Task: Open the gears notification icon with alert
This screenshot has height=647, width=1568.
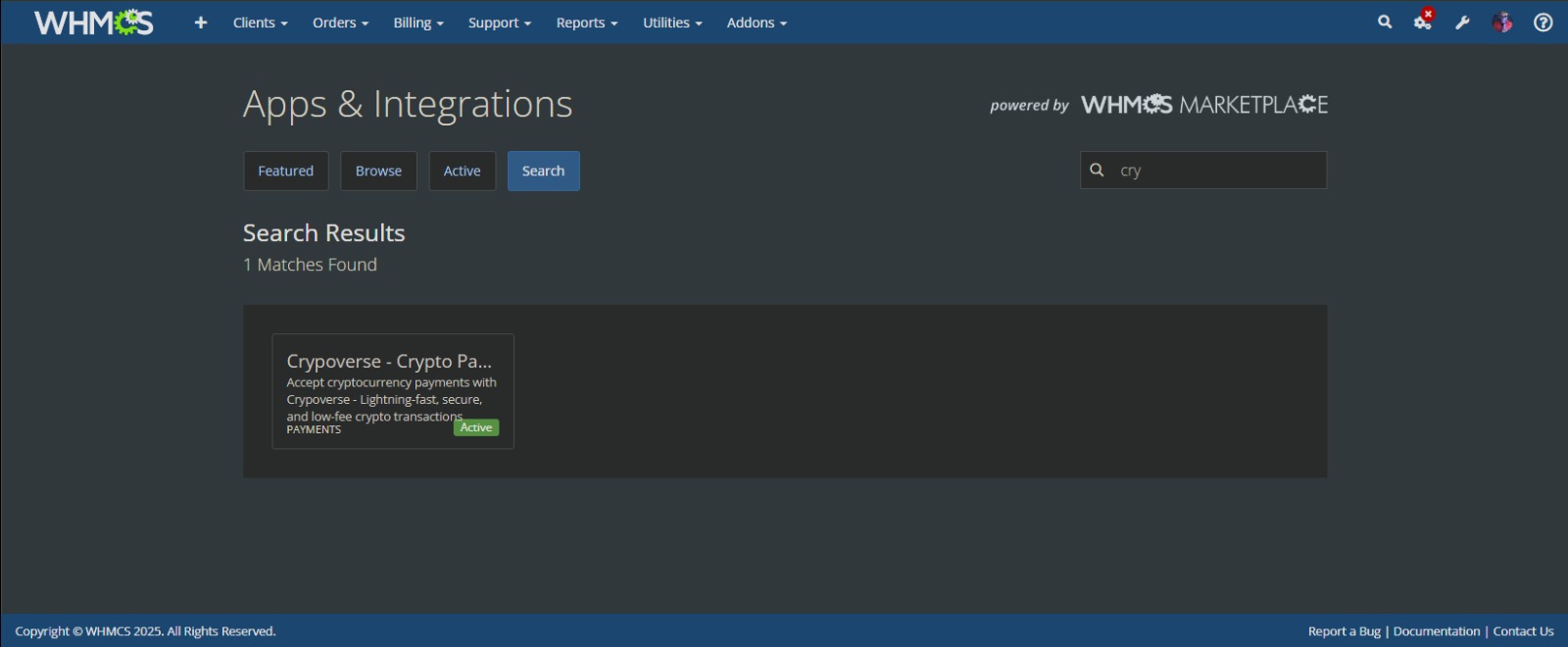Action: pyautogui.click(x=1423, y=22)
